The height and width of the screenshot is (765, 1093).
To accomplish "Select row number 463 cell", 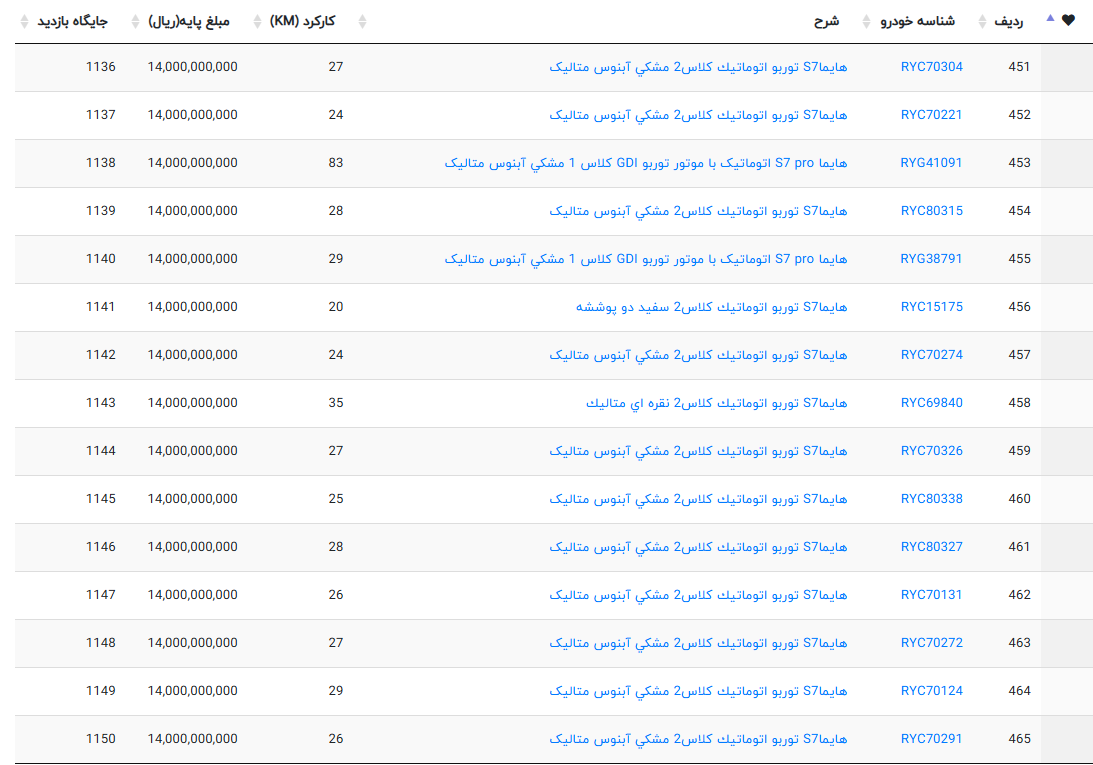I will (1019, 643).
